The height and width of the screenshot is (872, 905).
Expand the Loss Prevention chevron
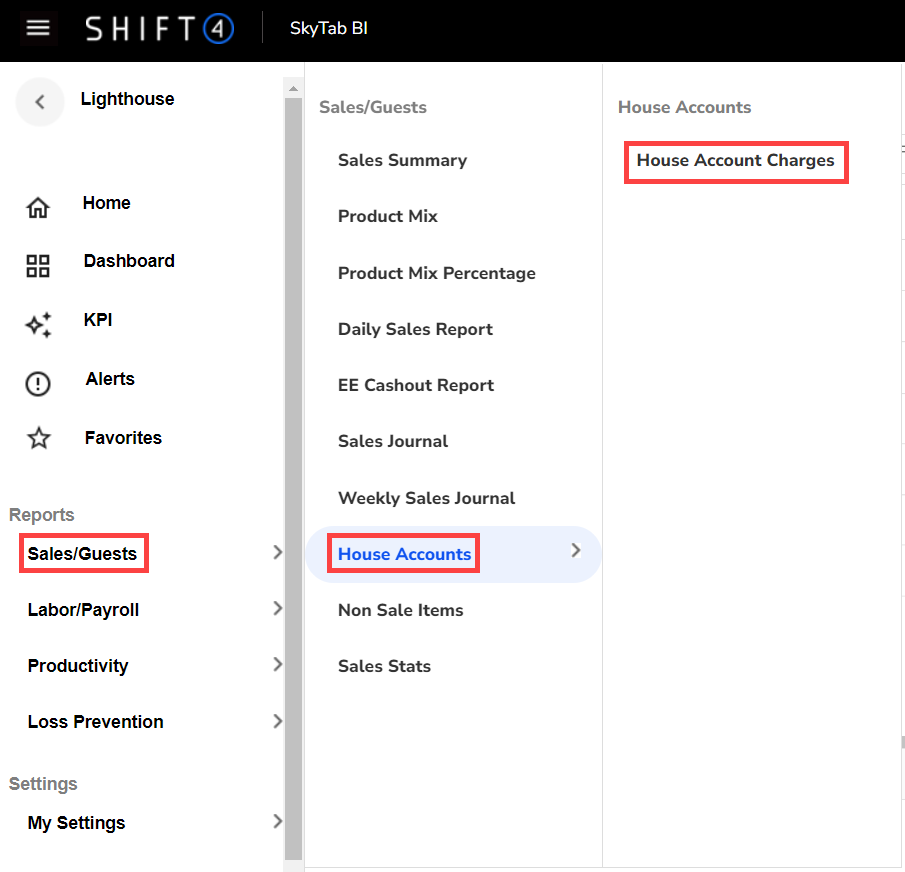(278, 721)
